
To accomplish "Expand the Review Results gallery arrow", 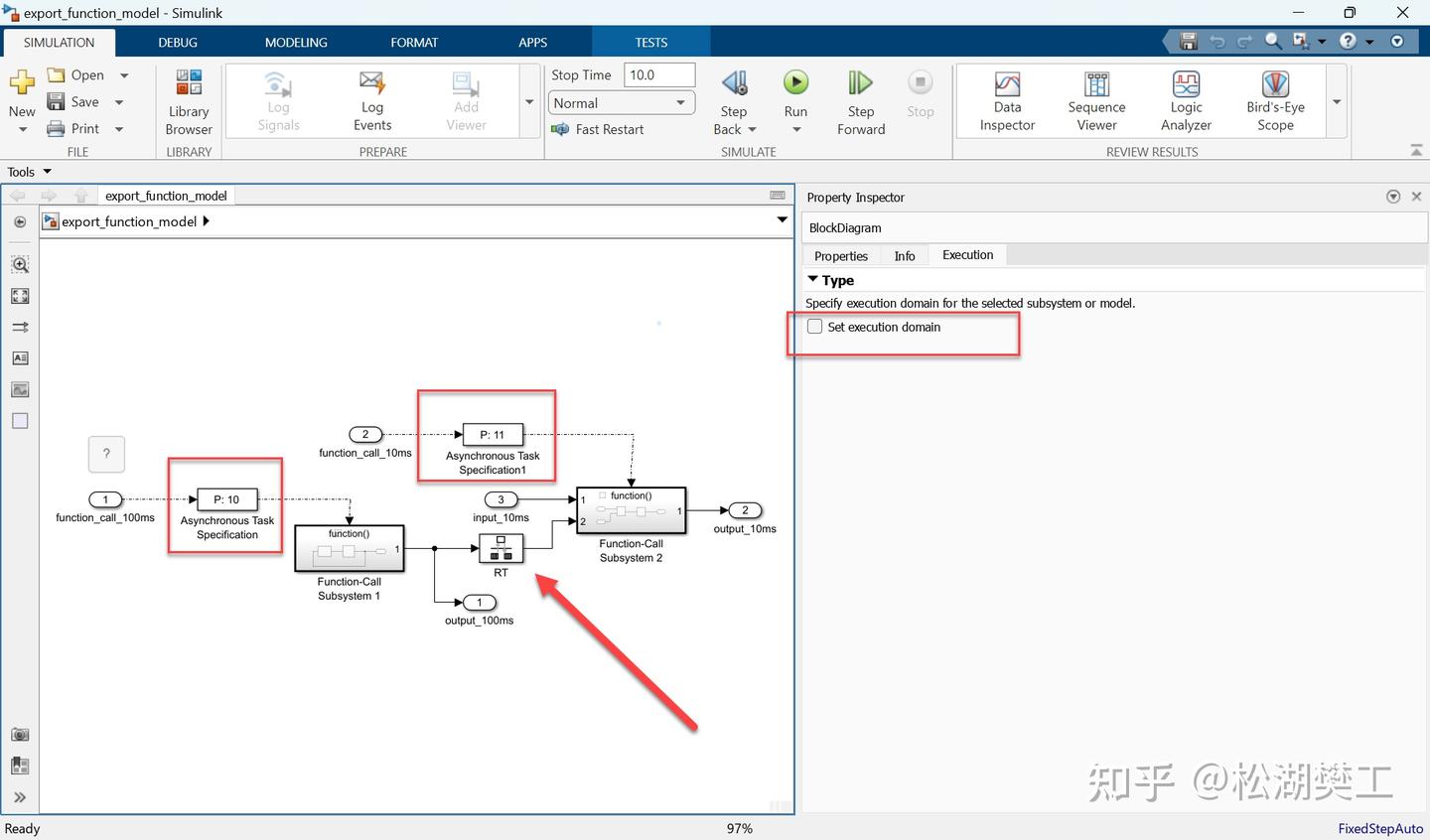I will 1337,101.
